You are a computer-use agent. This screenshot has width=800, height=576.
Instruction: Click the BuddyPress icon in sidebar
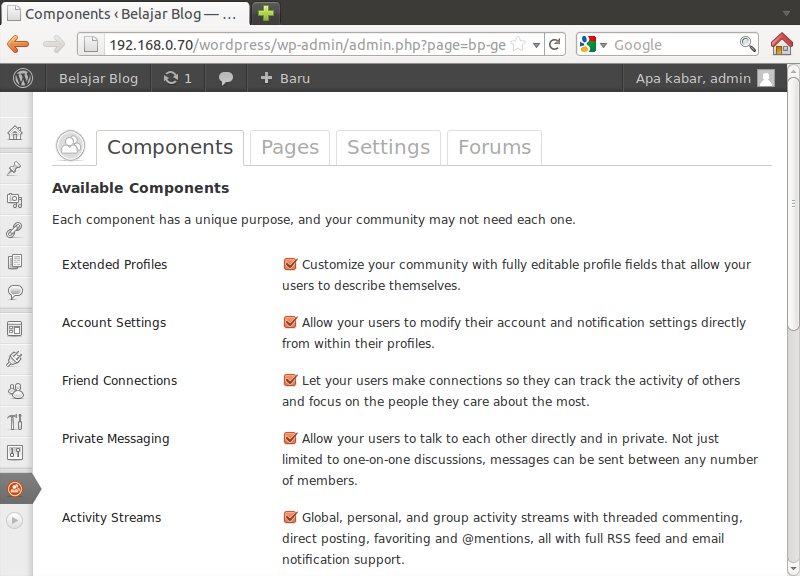pyautogui.click(x=15, y=489)
